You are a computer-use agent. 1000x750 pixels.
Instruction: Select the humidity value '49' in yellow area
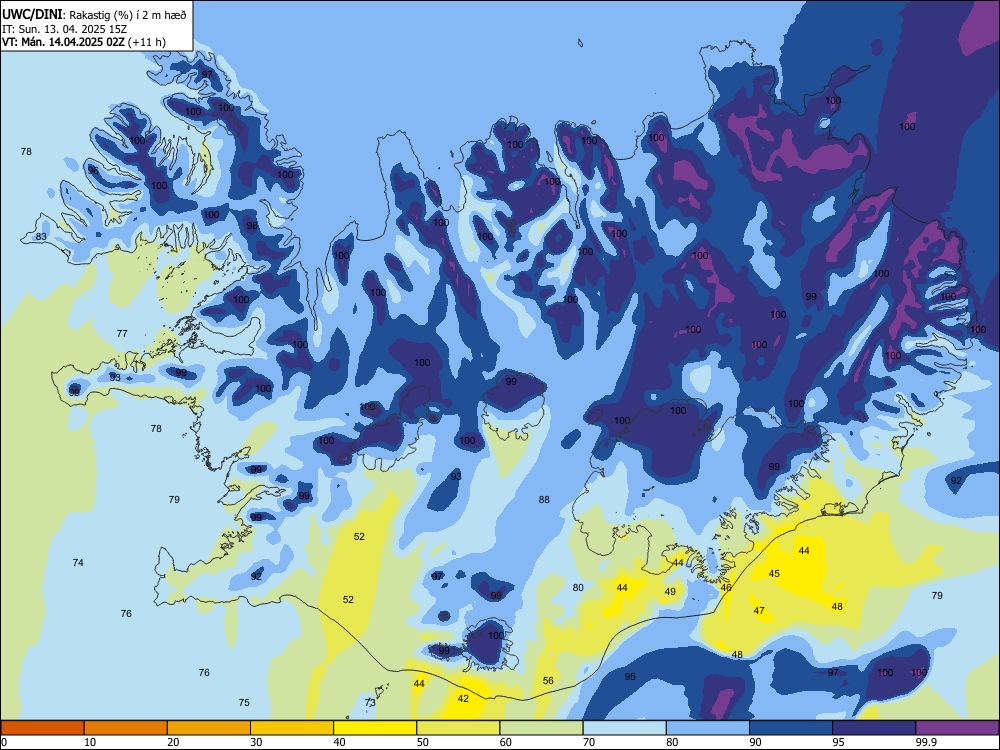click(x=670, y=592)
